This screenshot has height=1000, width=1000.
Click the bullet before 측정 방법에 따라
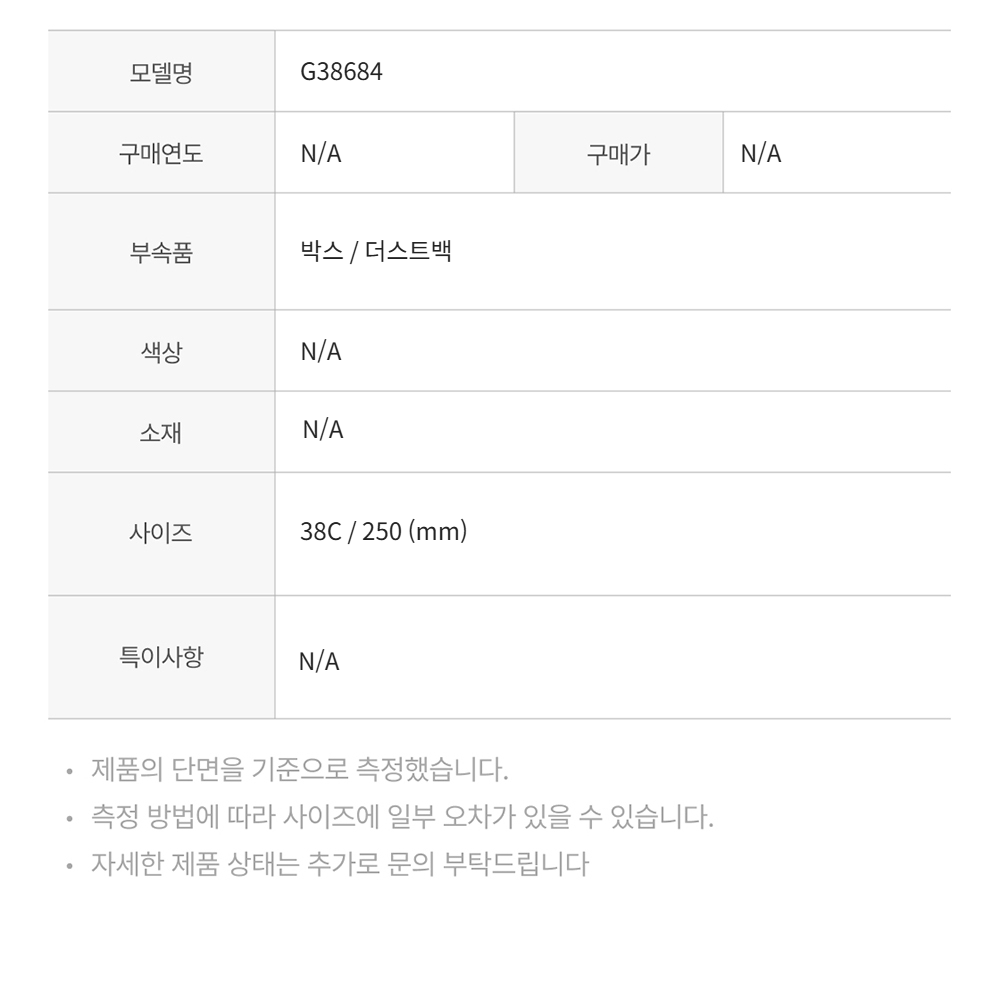tap(70, 818)
